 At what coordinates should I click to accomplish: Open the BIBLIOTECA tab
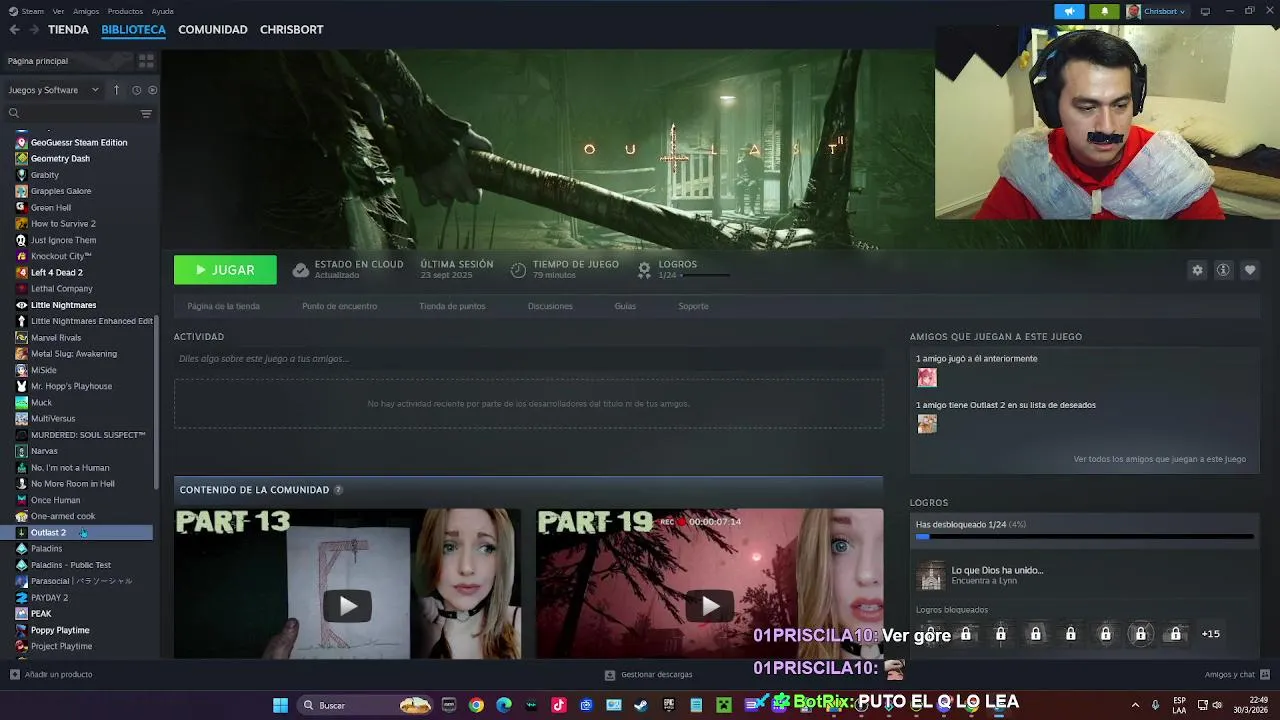point(133,30)
